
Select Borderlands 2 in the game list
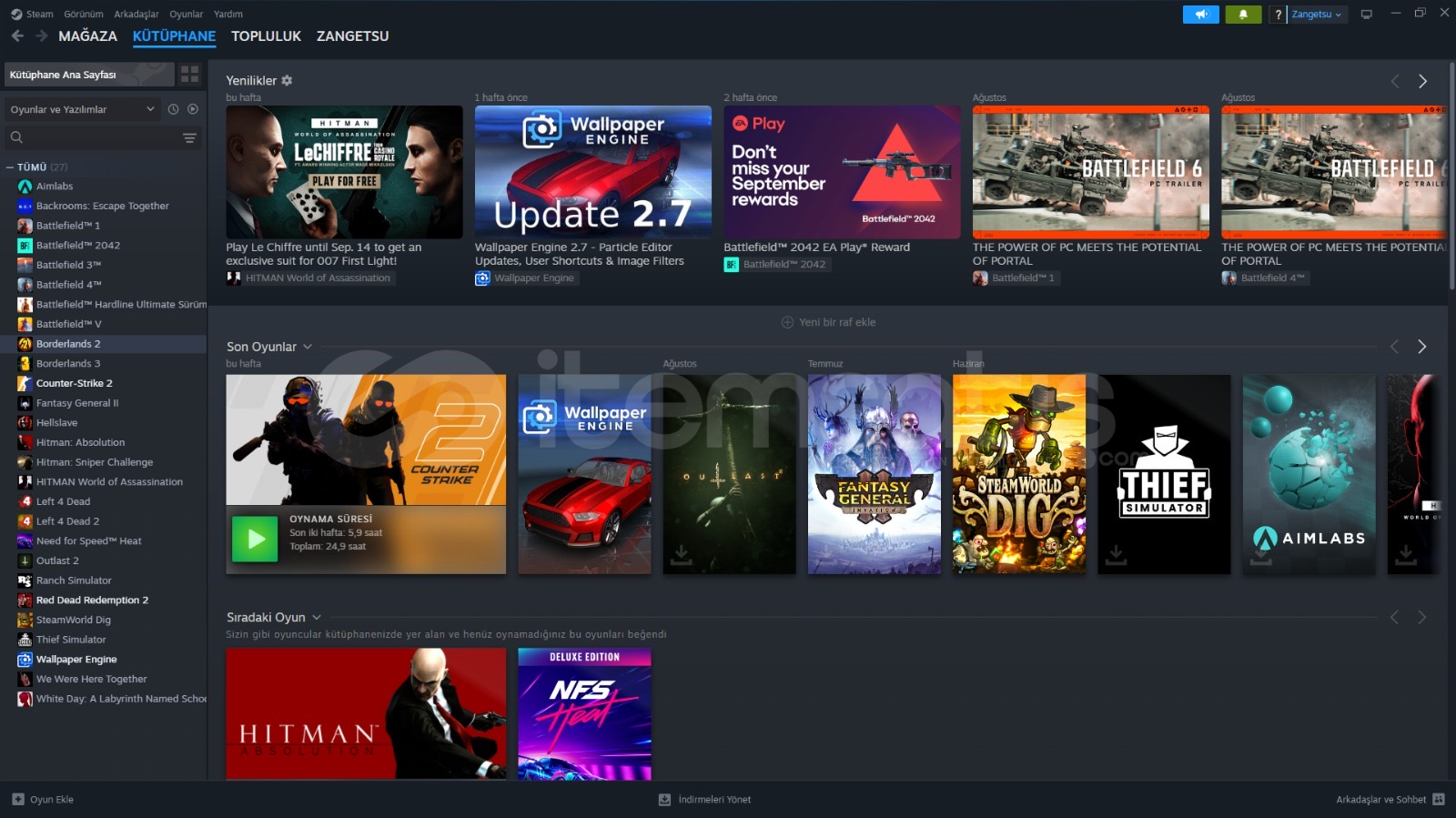(103, 344)
